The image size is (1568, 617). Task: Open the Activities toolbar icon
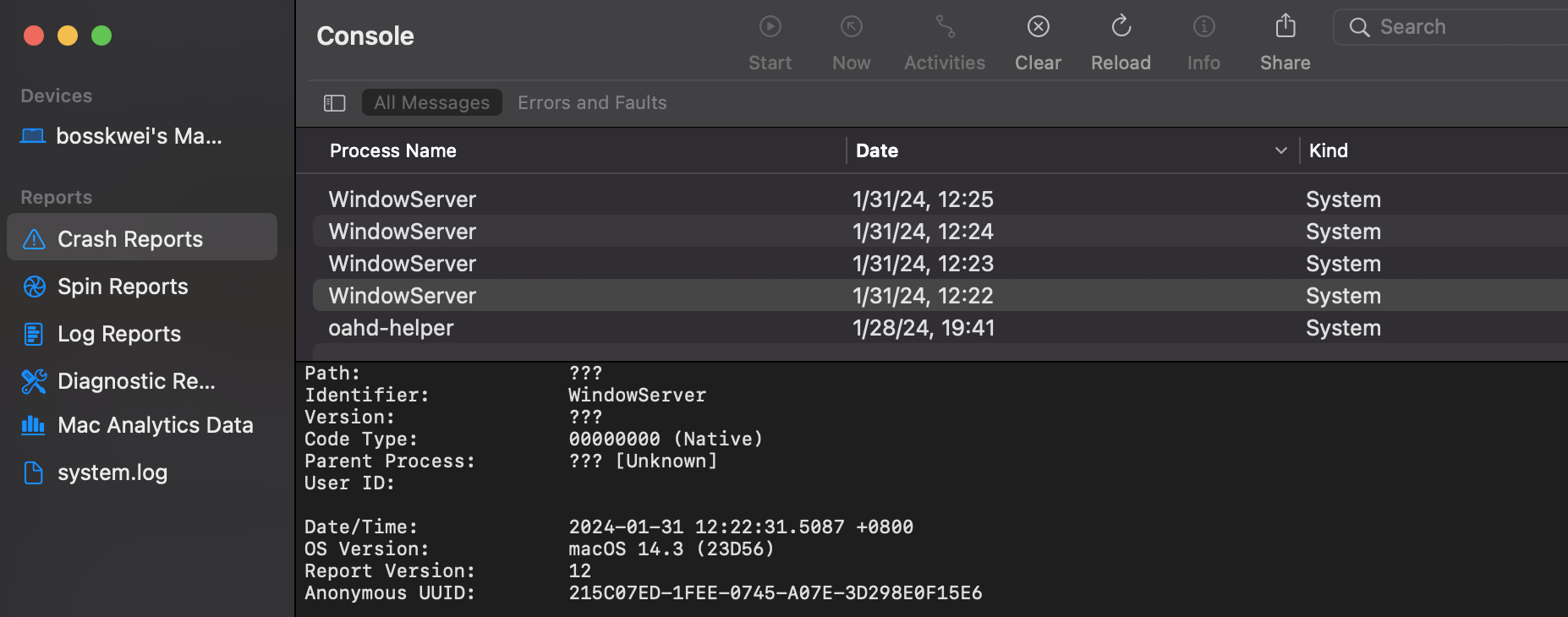click(x=945, y=27)
